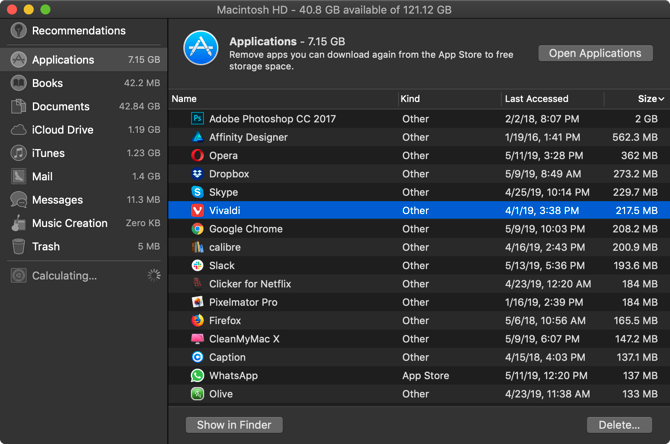670x444 pixels.
Task: Select the Google Chrome icon
Action: coord(198,229)
